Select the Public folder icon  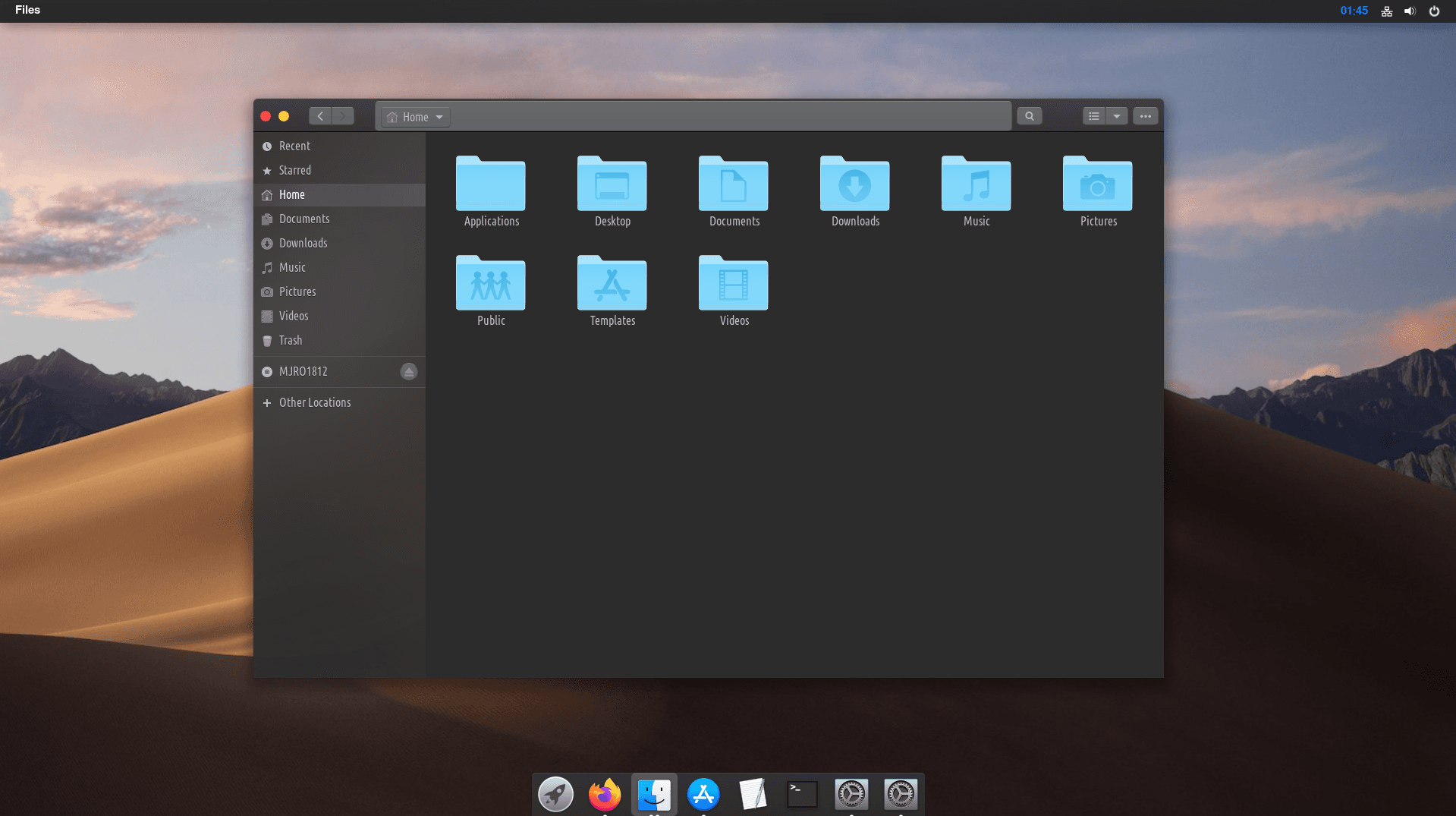tap(490, 284)
